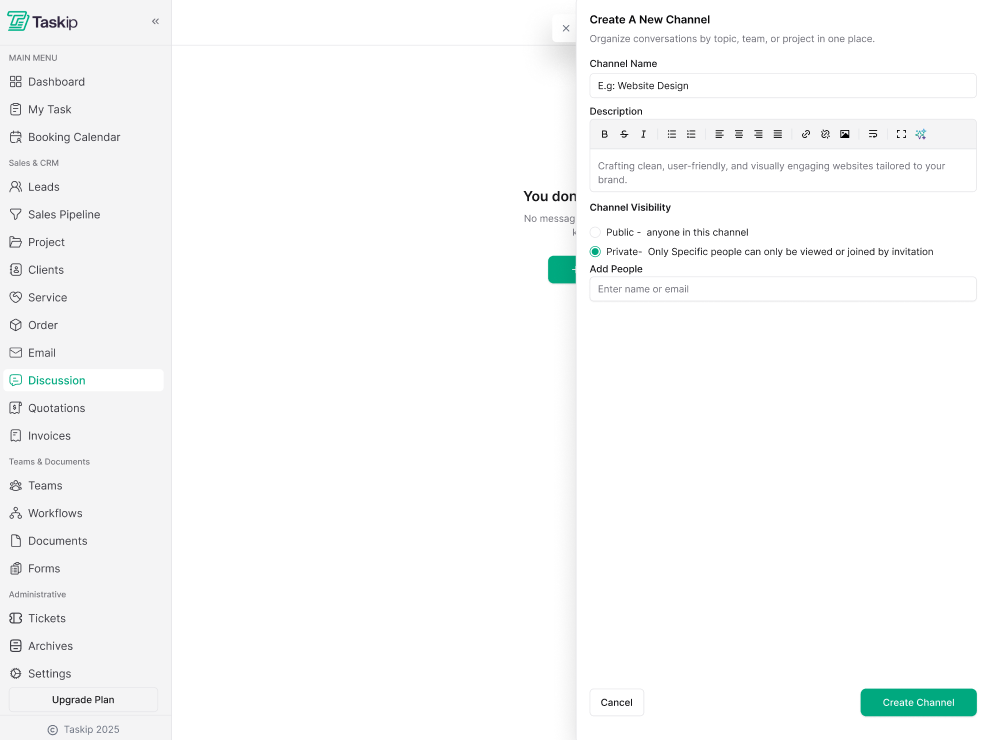This screenshot has width=989, height=740.
Task: Justify the description text
Action: [x=778, y=134]
